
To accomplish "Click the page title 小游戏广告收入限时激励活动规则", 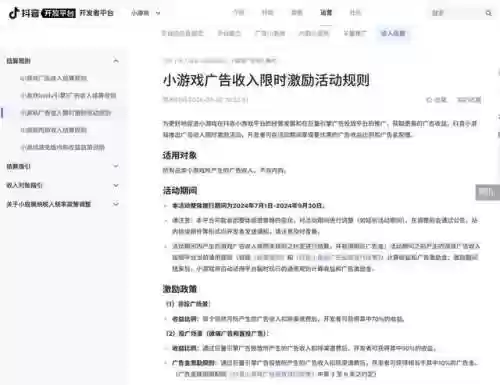I will click(266, 80).
